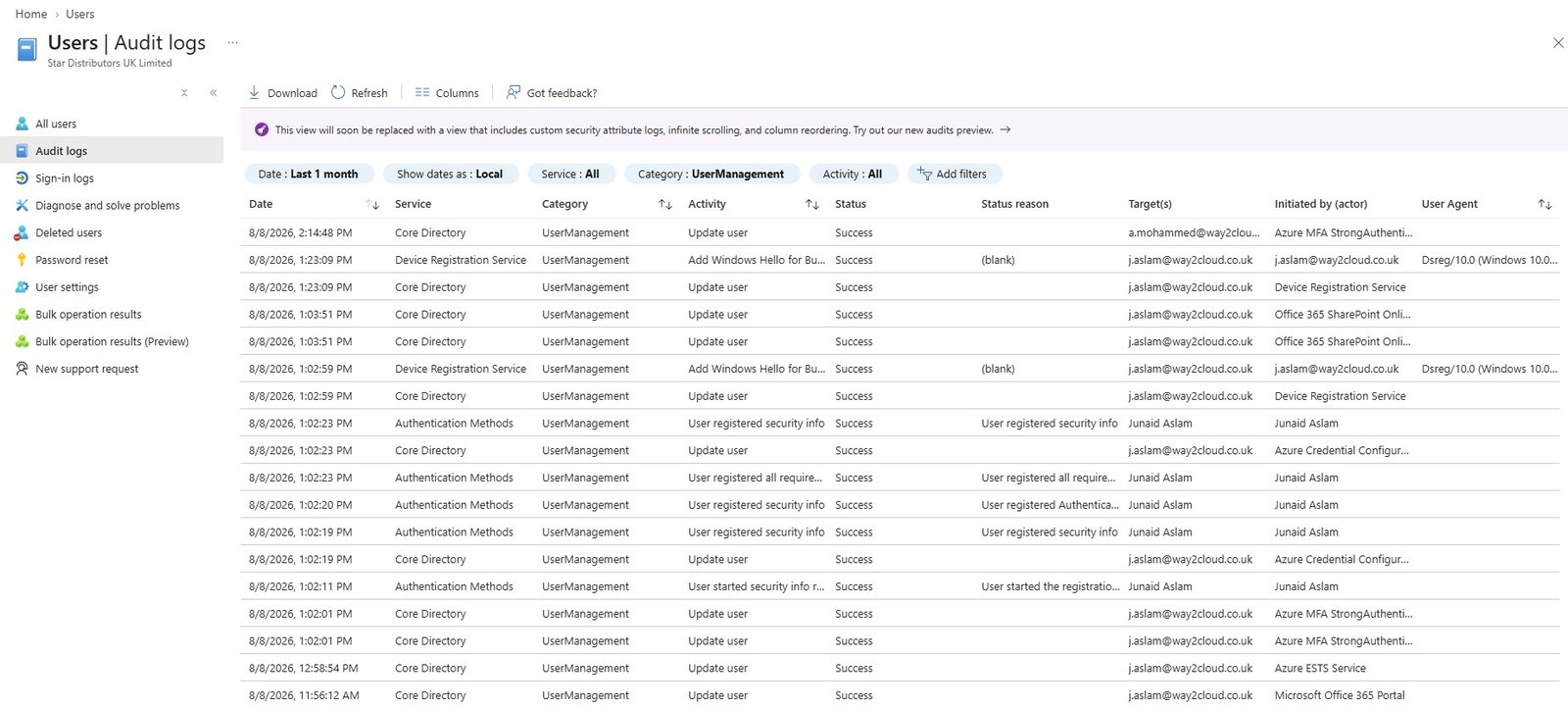
Task: Click the Users Audit logs header icon
Action: click(x=27, y=49)
